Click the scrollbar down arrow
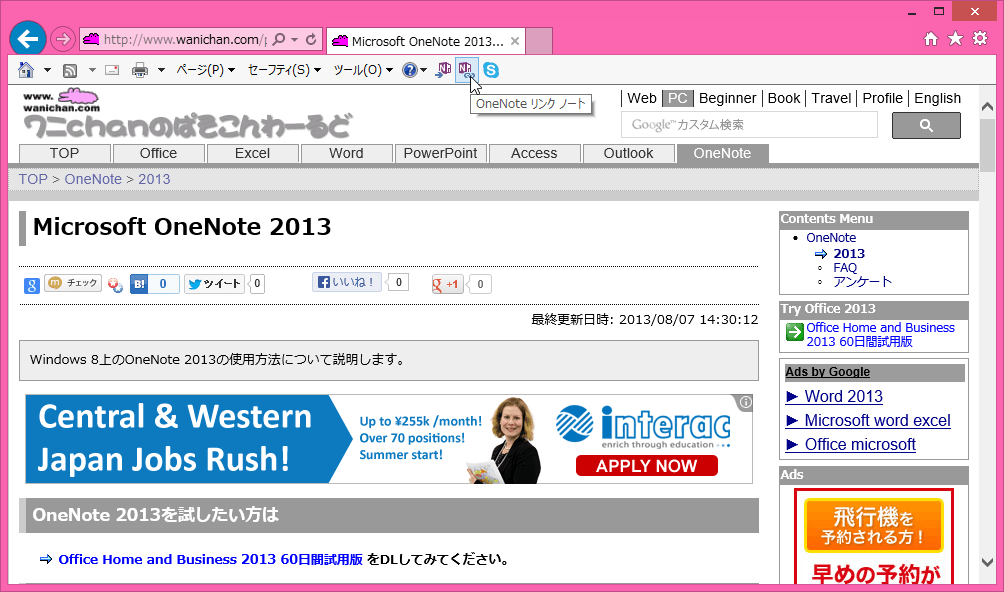This screenshot has height=592, width=1004. [987, 563]
